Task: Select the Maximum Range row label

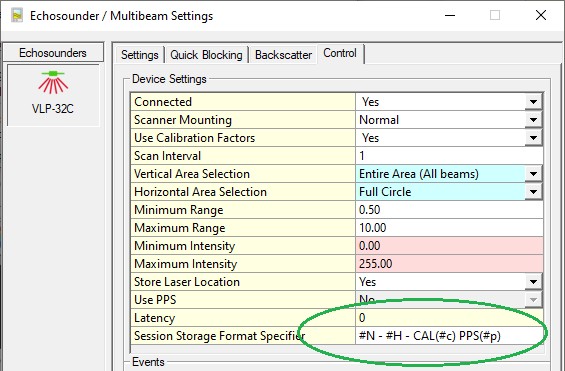Action: click(x=243, y=228)
